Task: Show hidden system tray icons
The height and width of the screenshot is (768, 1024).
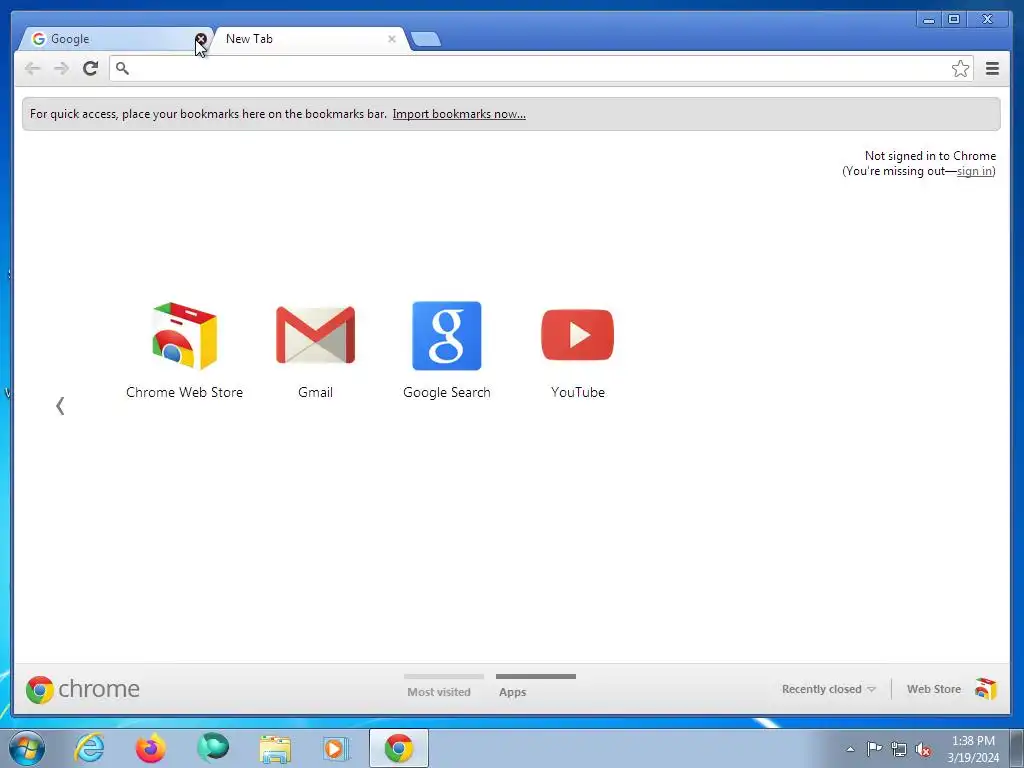Action: click(850, 749)
